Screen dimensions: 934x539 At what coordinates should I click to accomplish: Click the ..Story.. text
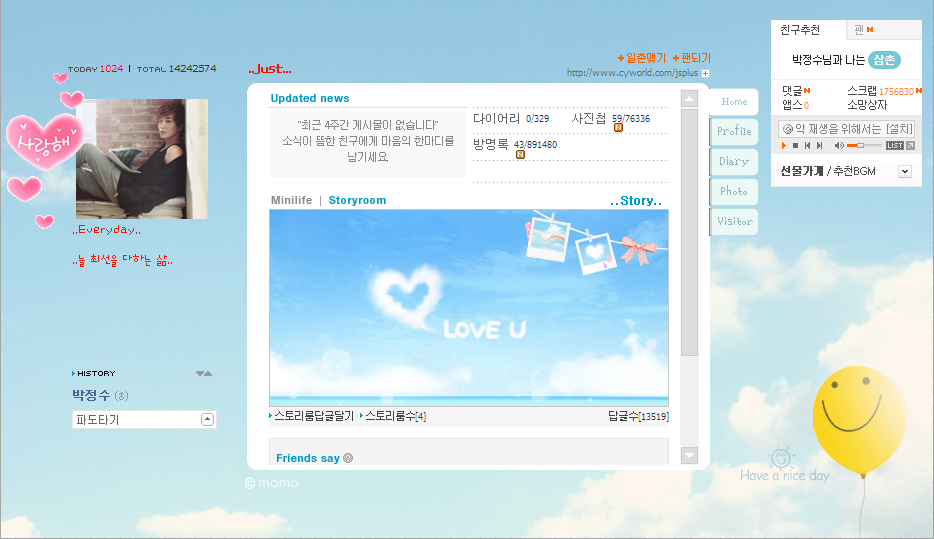636,201
